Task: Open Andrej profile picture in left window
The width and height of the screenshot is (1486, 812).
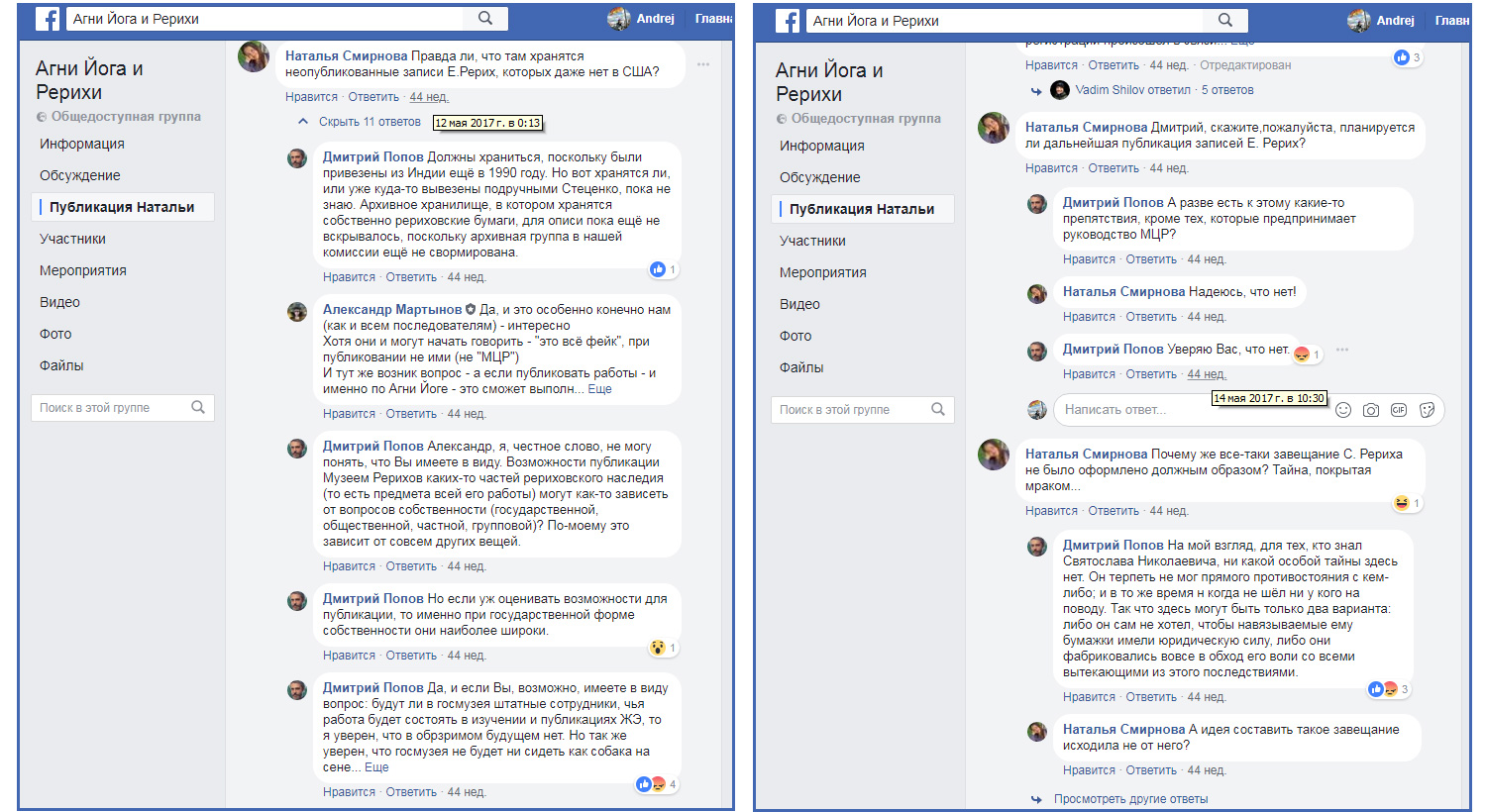Action: click(618, 18)
